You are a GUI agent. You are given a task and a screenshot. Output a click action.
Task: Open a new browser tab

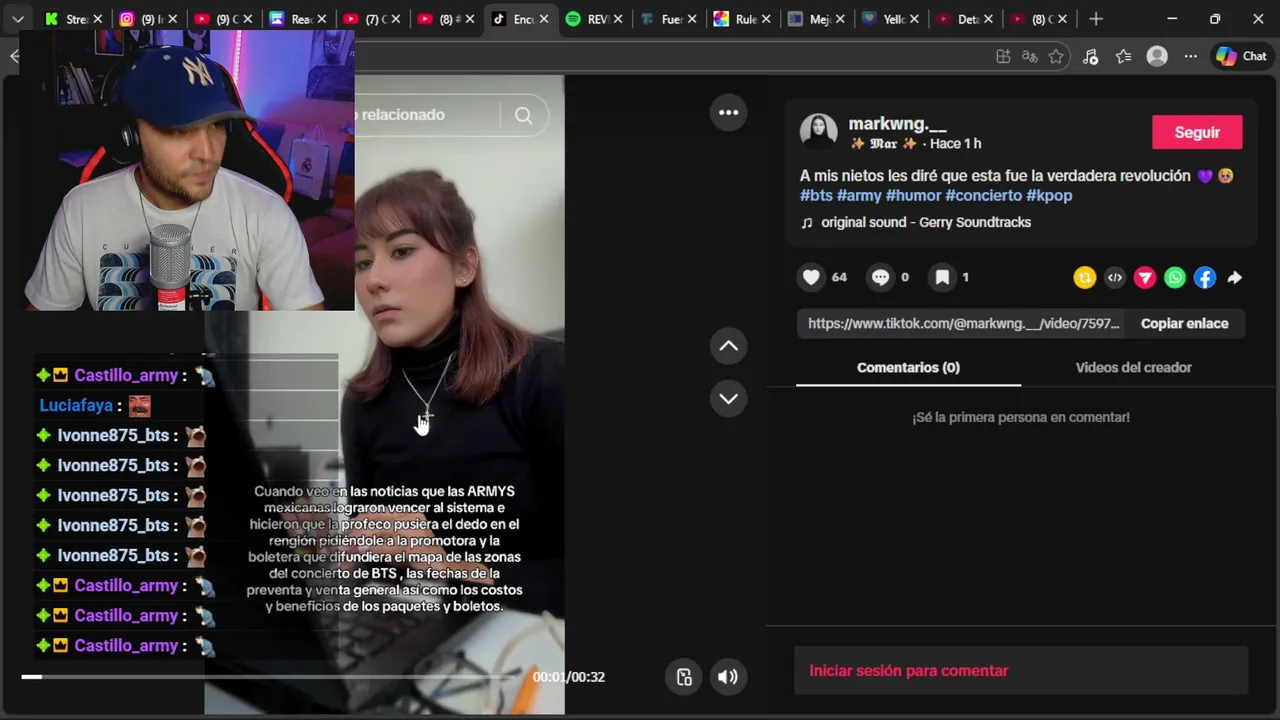[1096, 19]
